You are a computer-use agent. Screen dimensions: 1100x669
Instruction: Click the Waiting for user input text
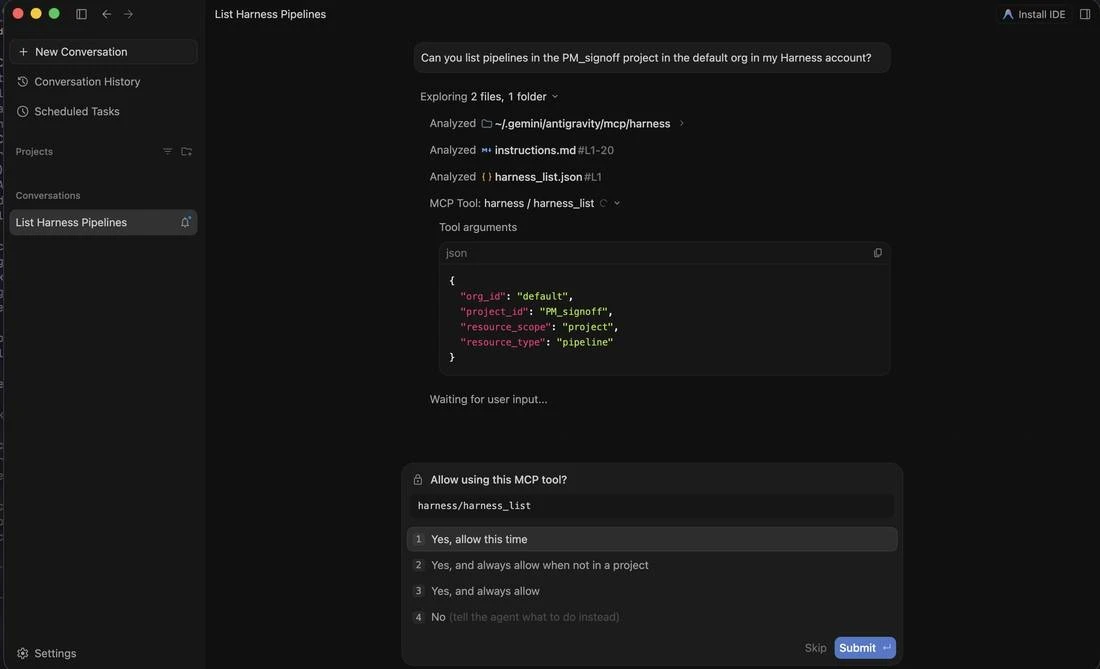click(488, 399)
